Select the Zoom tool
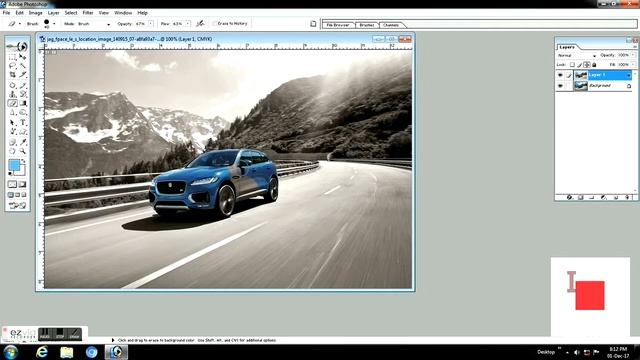This screenshot has width=640, height=360. [x=23, y=151]
